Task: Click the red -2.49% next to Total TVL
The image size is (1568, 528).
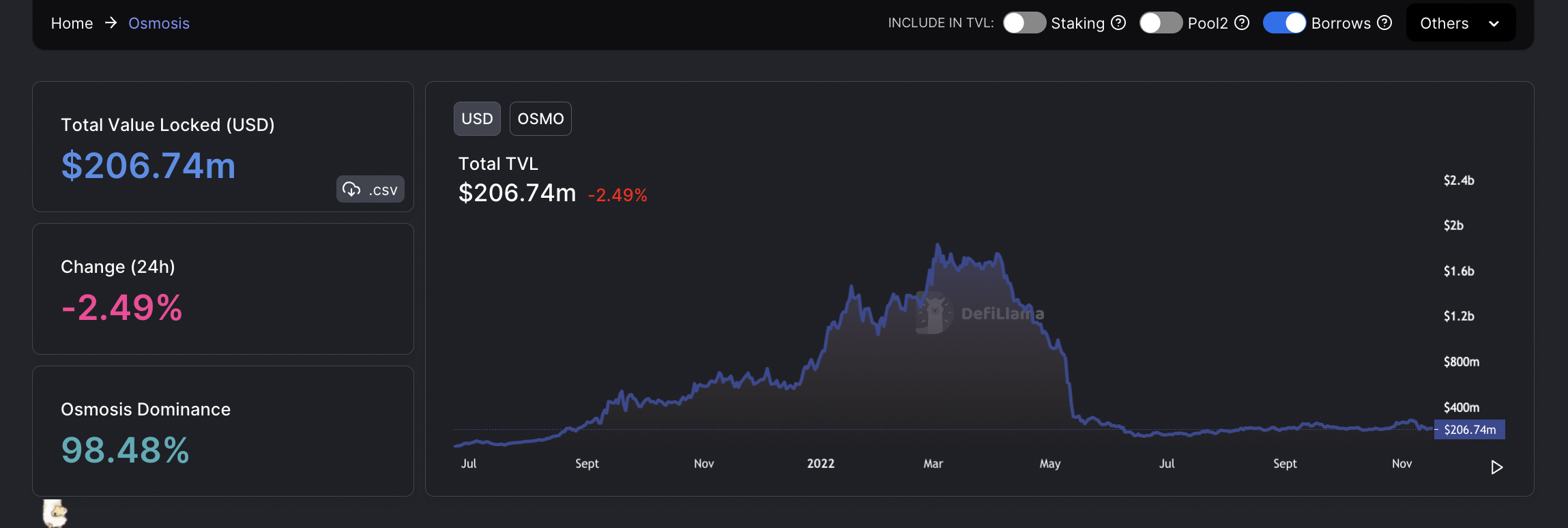Action: pyautogui.click(x=618, y=195)
